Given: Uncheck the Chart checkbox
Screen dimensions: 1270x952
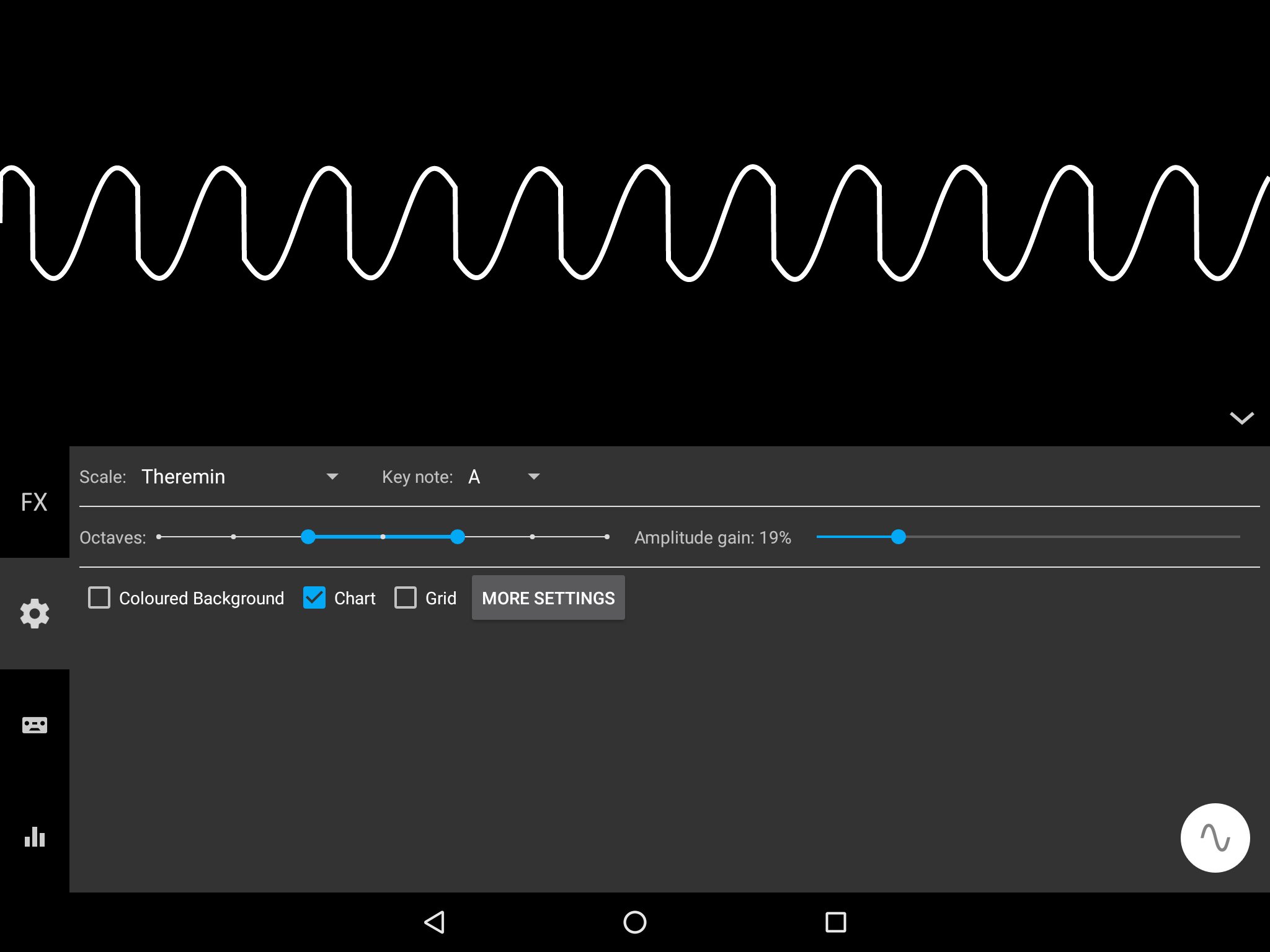Looking at the screenshot, I should [x=314, y=598].
